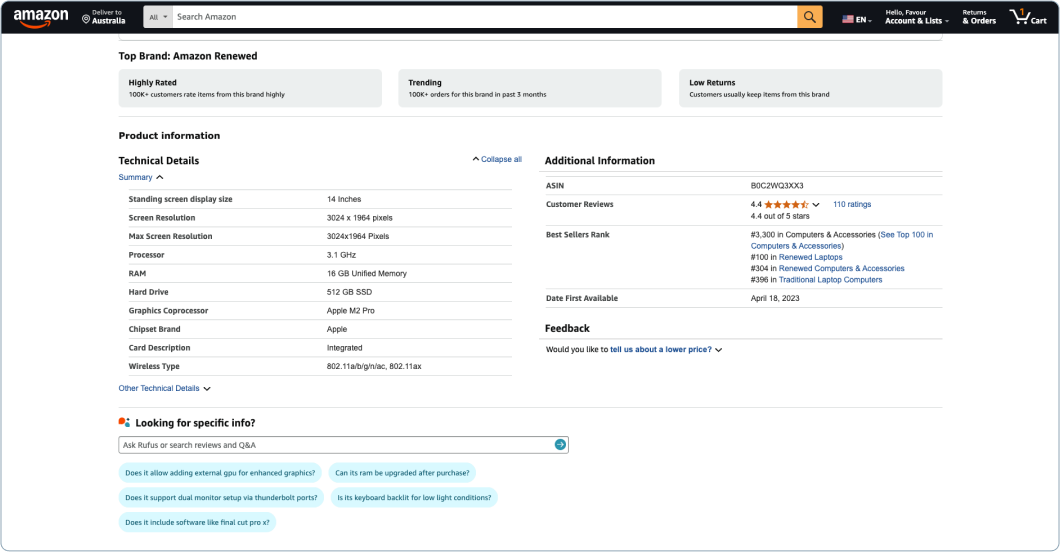The height and width of the screenshot is (552, 1060).
Task: Click the 4.4 out of 5 stars text
Action: click(779, 216)
